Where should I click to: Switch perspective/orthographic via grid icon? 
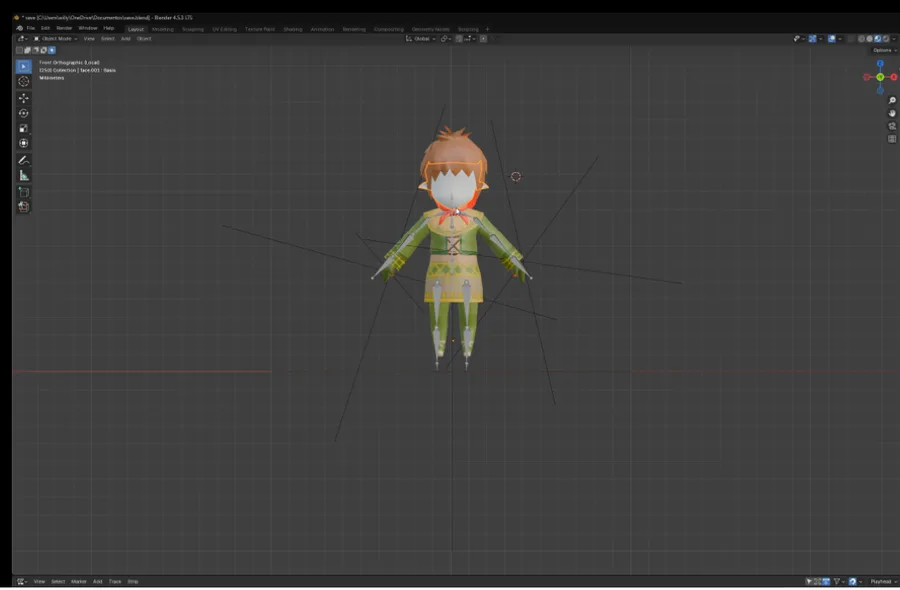coord(892,138)
